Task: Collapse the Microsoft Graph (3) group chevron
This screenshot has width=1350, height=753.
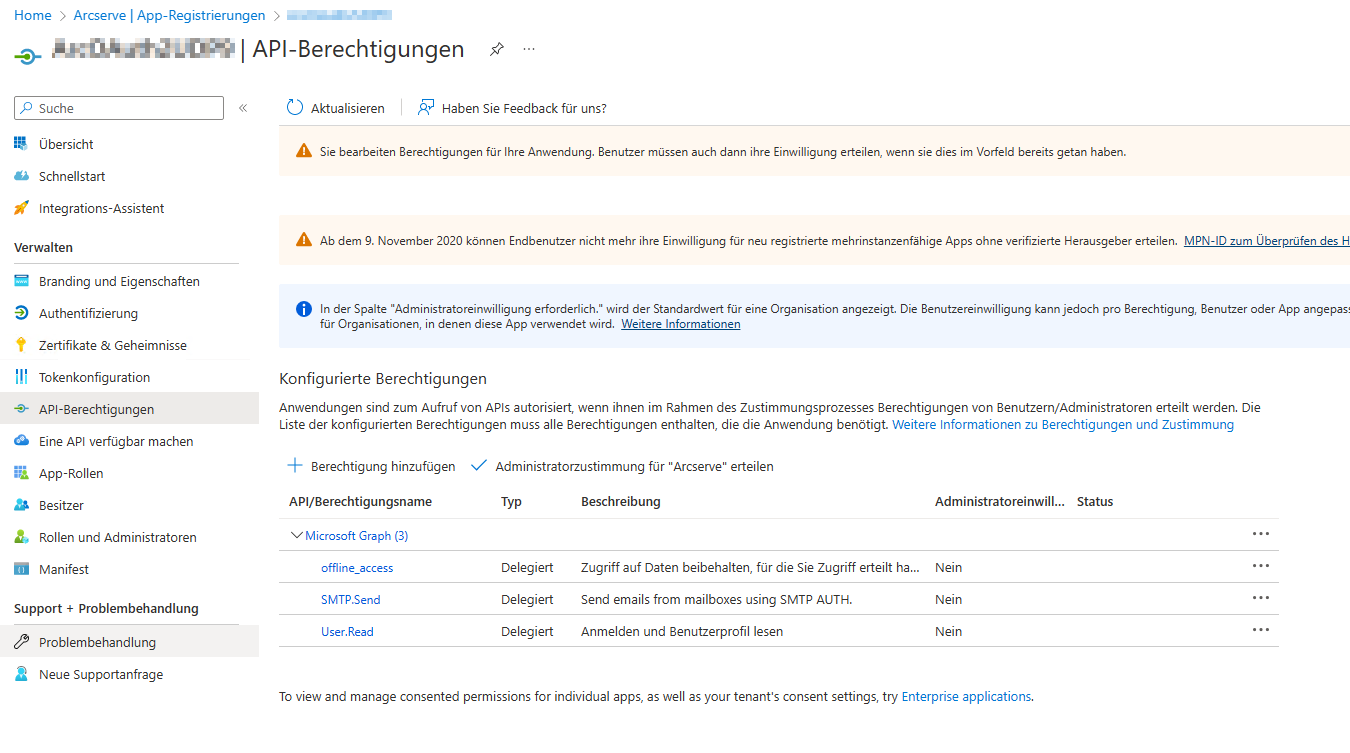Action: click(296, 536)
